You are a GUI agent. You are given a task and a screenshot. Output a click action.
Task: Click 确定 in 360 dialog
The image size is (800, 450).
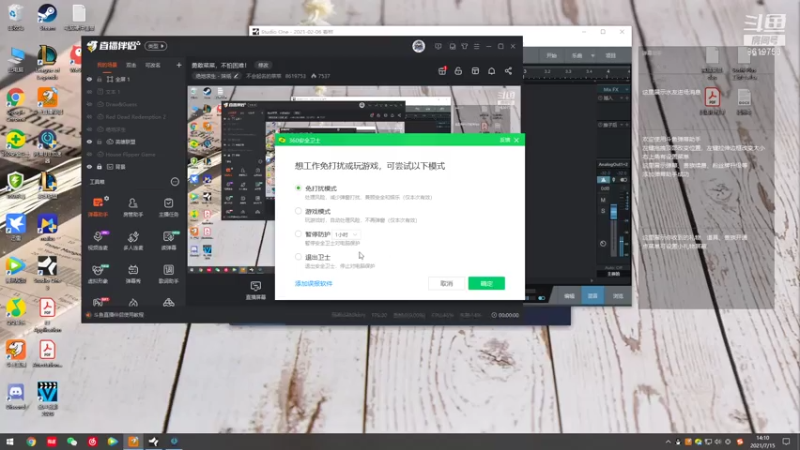coord(486,283)
